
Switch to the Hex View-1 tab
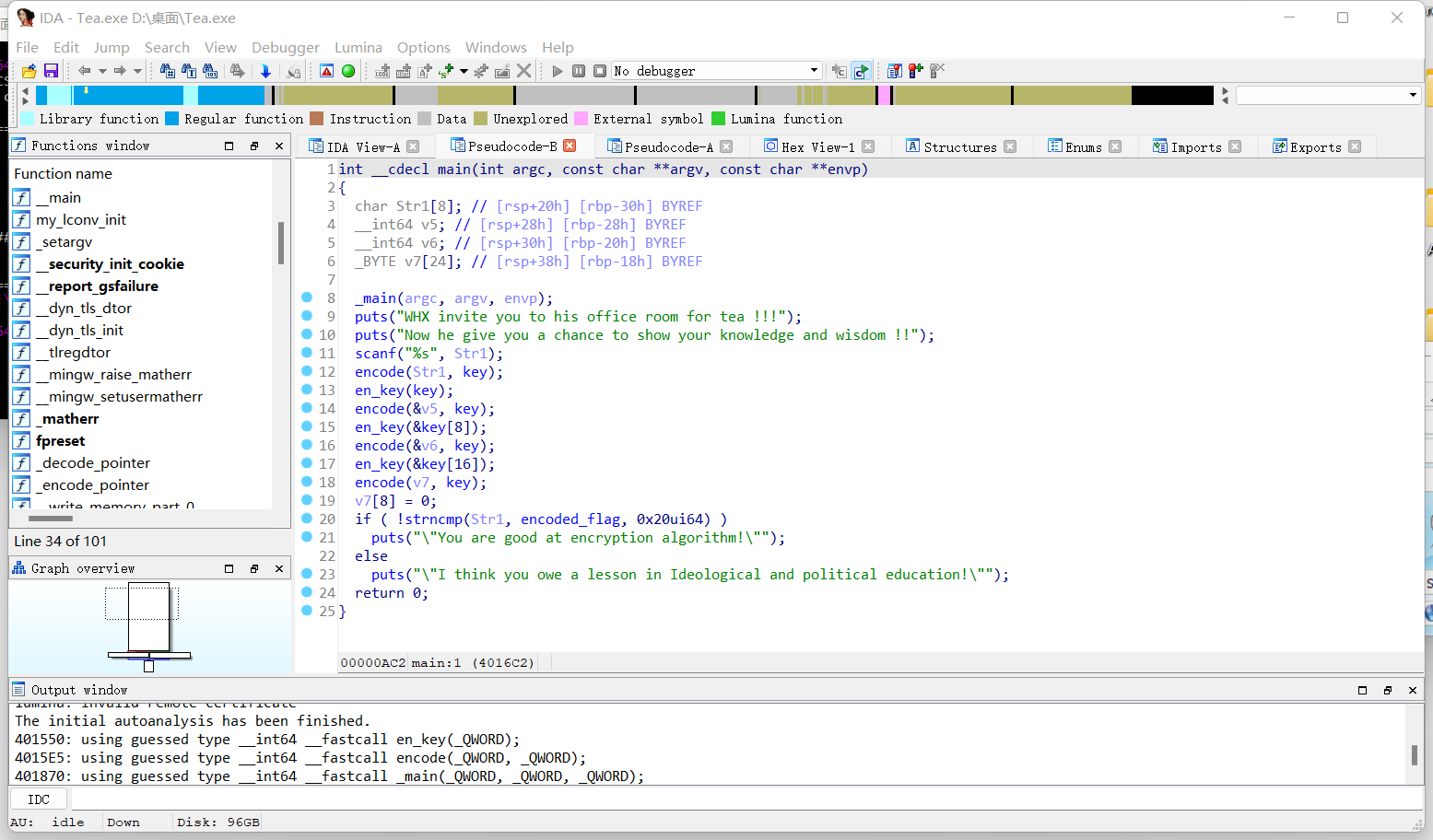point(817,147)
